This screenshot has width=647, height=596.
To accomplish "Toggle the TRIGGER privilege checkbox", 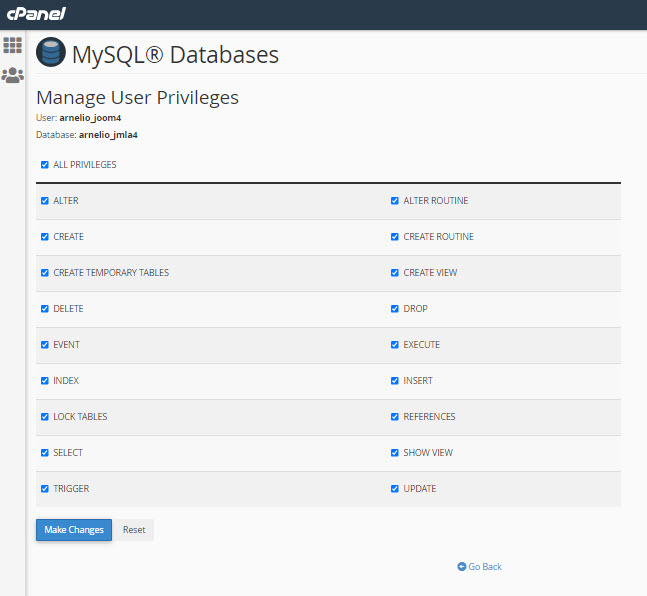I will click(44, 489).
